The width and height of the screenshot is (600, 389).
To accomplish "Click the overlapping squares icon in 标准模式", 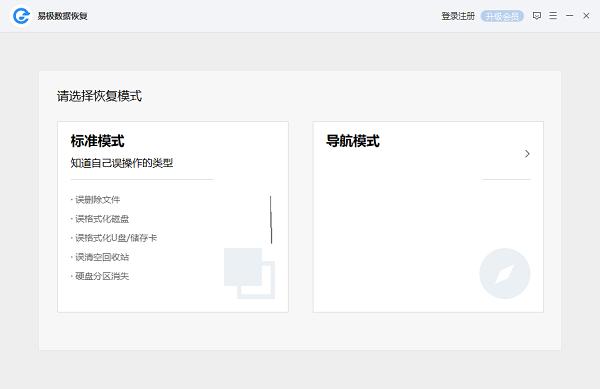I will 249,273.
